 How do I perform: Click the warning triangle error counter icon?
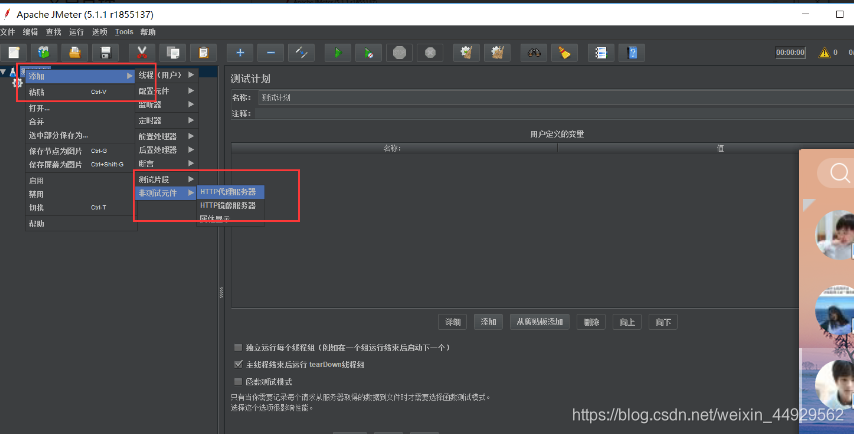click(824, 52)
